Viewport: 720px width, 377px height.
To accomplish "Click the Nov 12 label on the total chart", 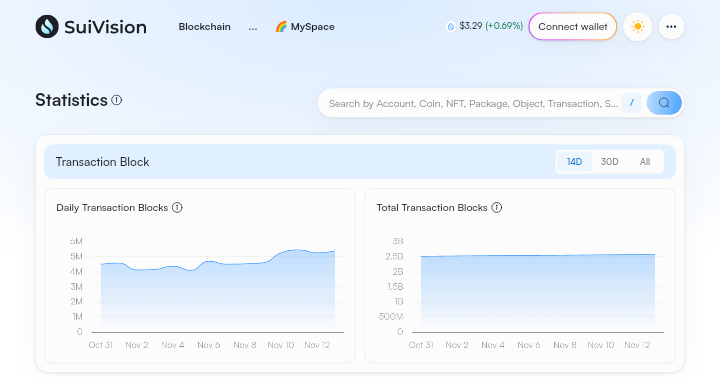I will tap(637, 345).
